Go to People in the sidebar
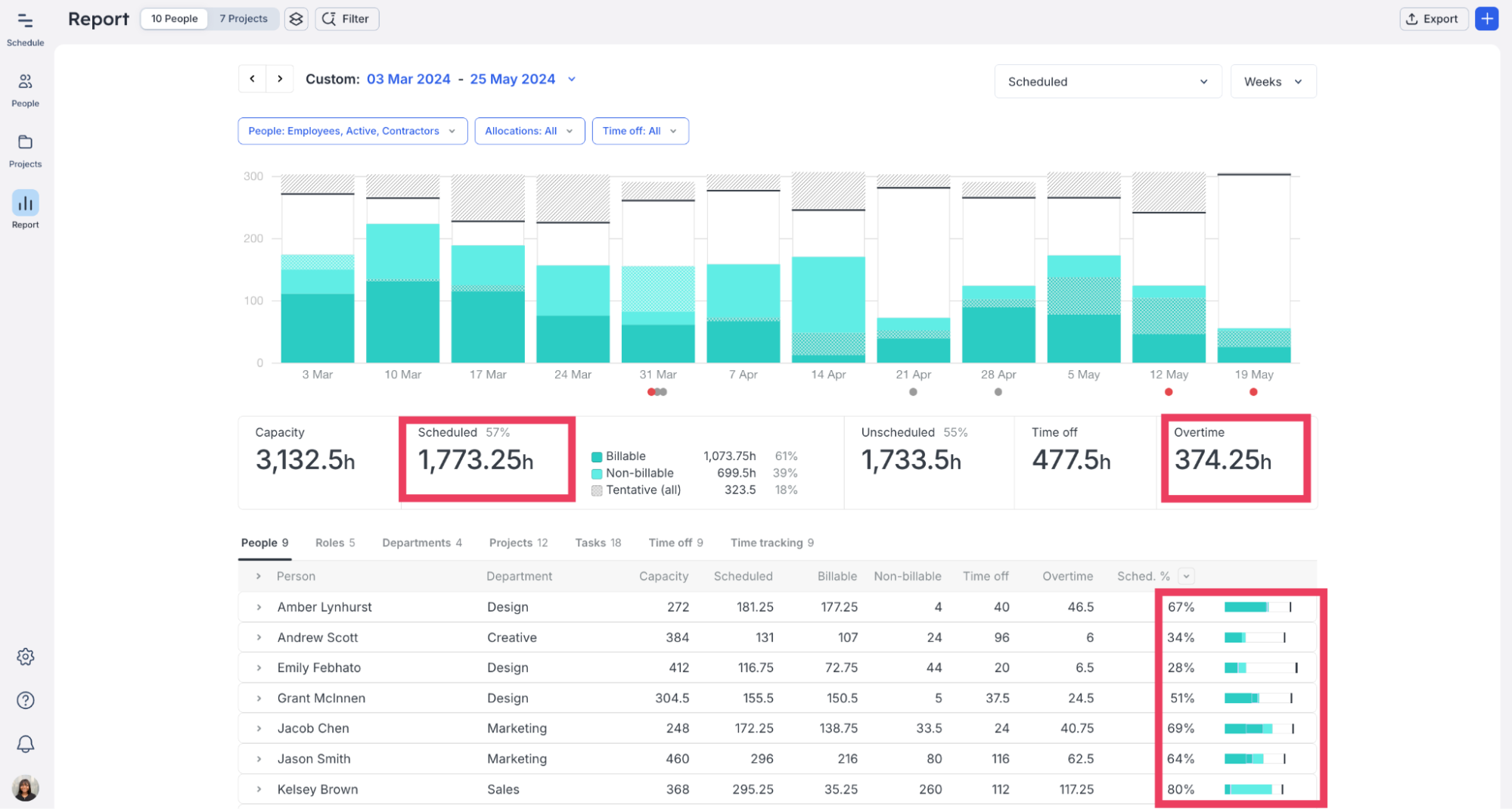1512x809 pixels. [x=25, y=89]
